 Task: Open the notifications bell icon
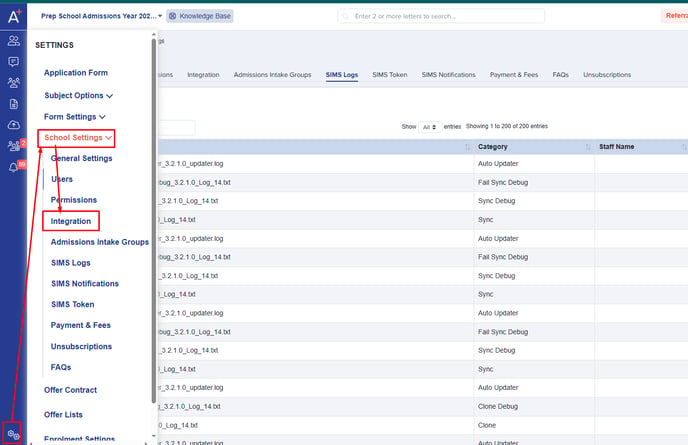point(14,167)
